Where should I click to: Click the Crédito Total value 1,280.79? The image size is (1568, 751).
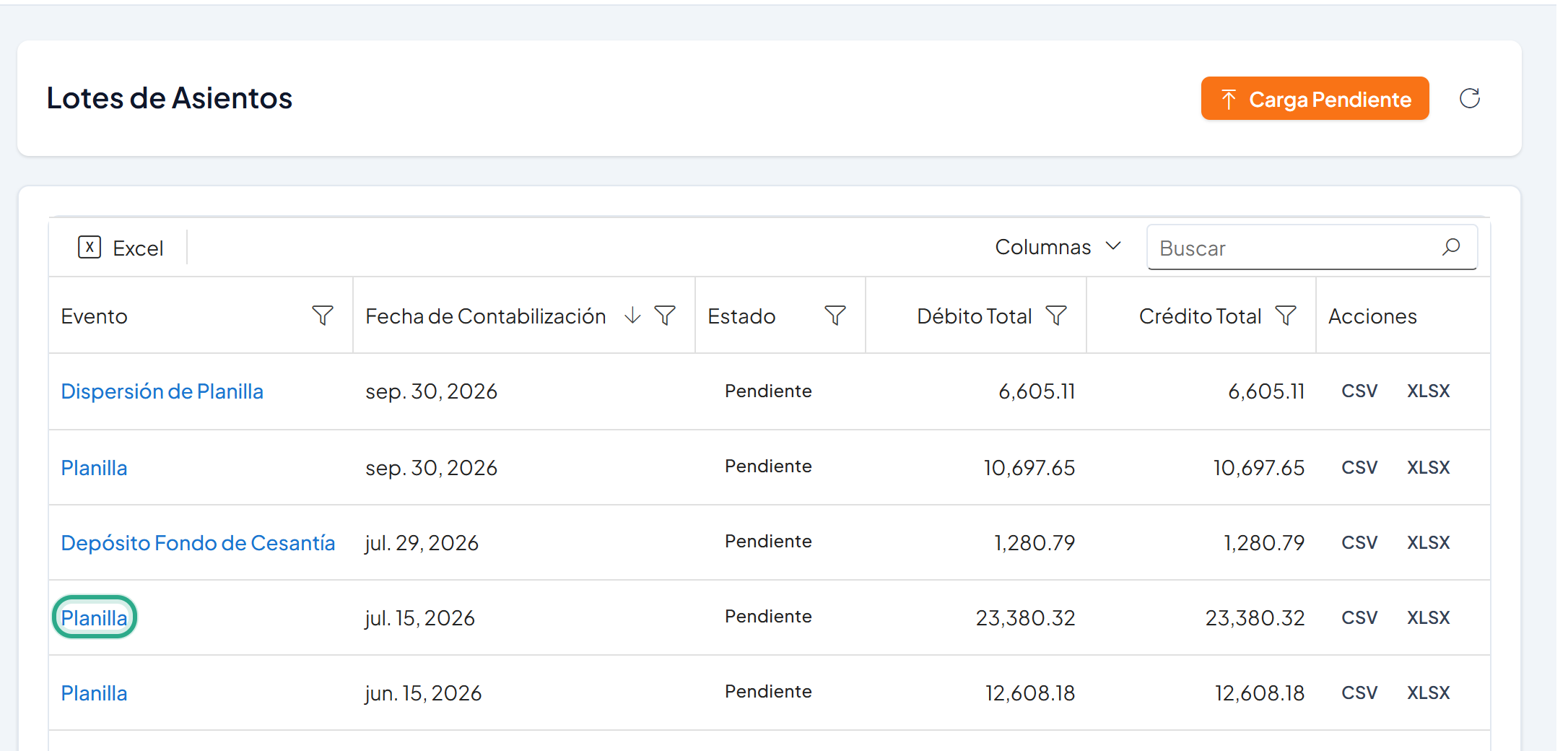1264,543
